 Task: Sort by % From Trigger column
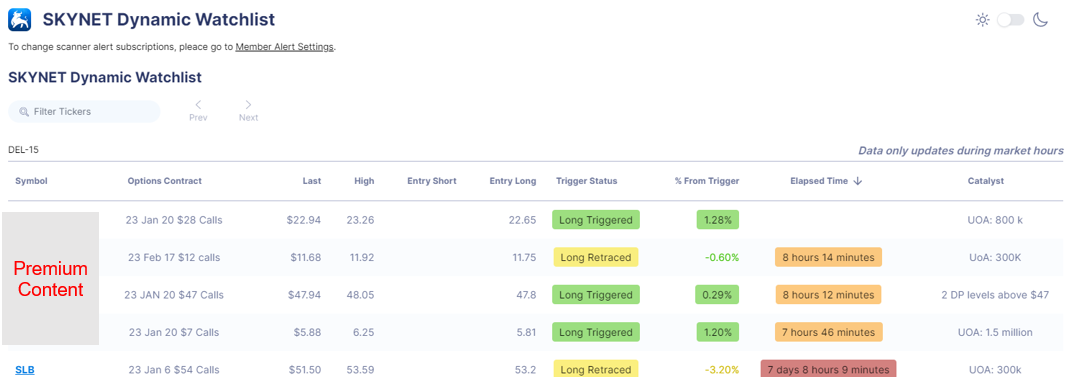click(707, 181)
